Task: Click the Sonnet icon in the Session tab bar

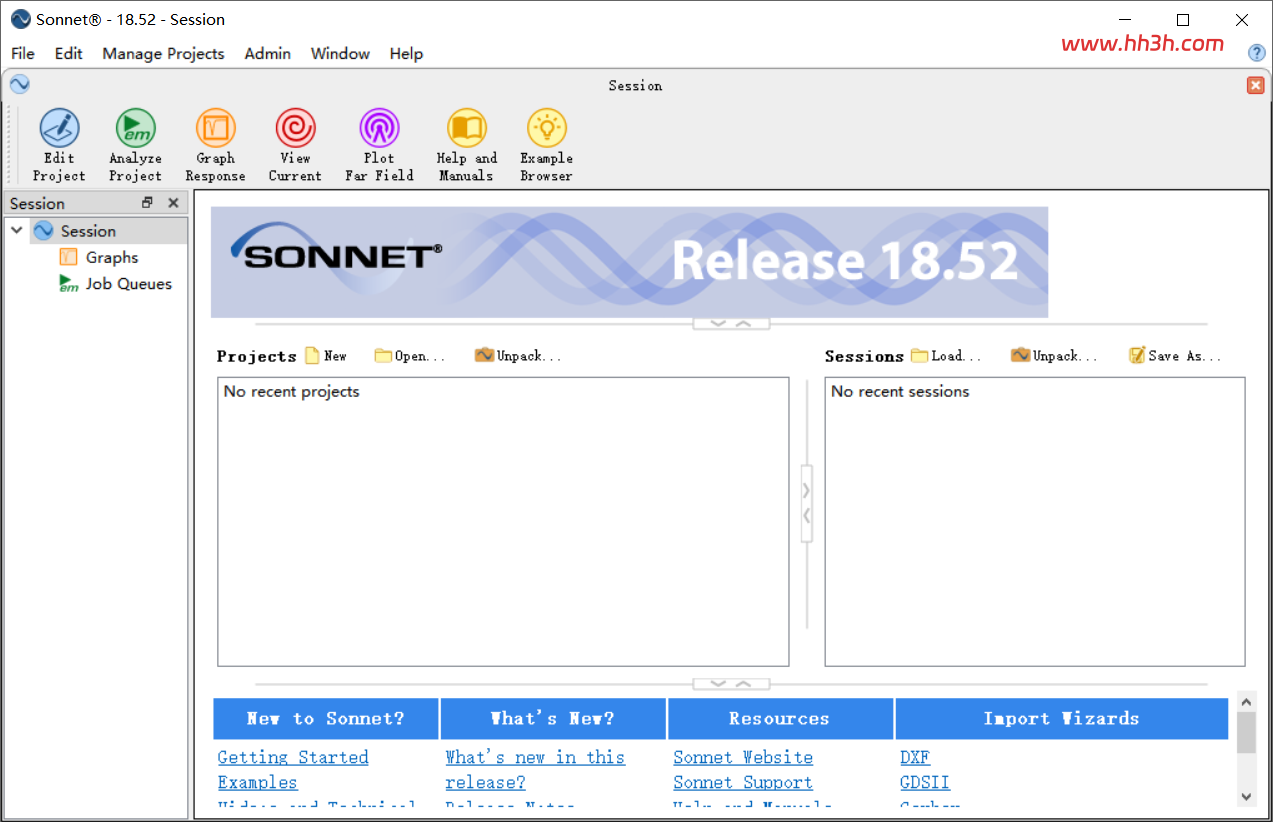Action: click(x=19, y=86)
